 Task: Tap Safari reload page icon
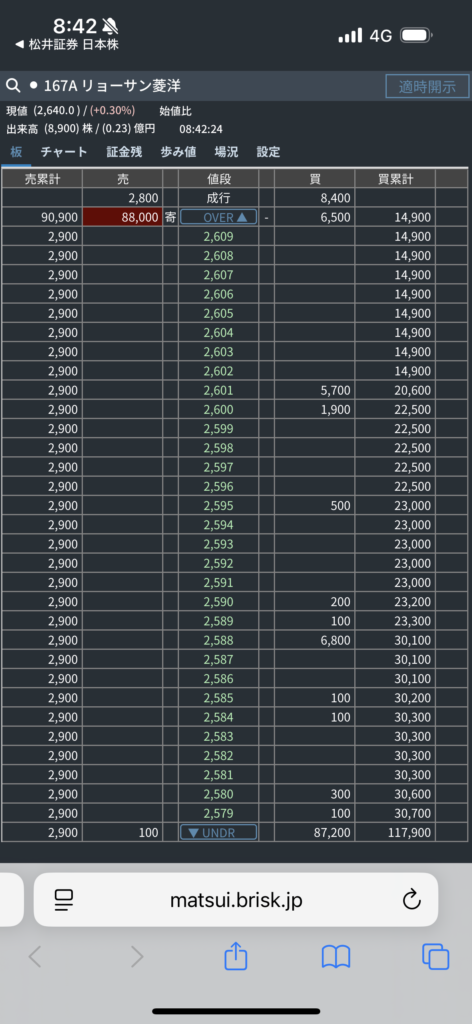411,900
